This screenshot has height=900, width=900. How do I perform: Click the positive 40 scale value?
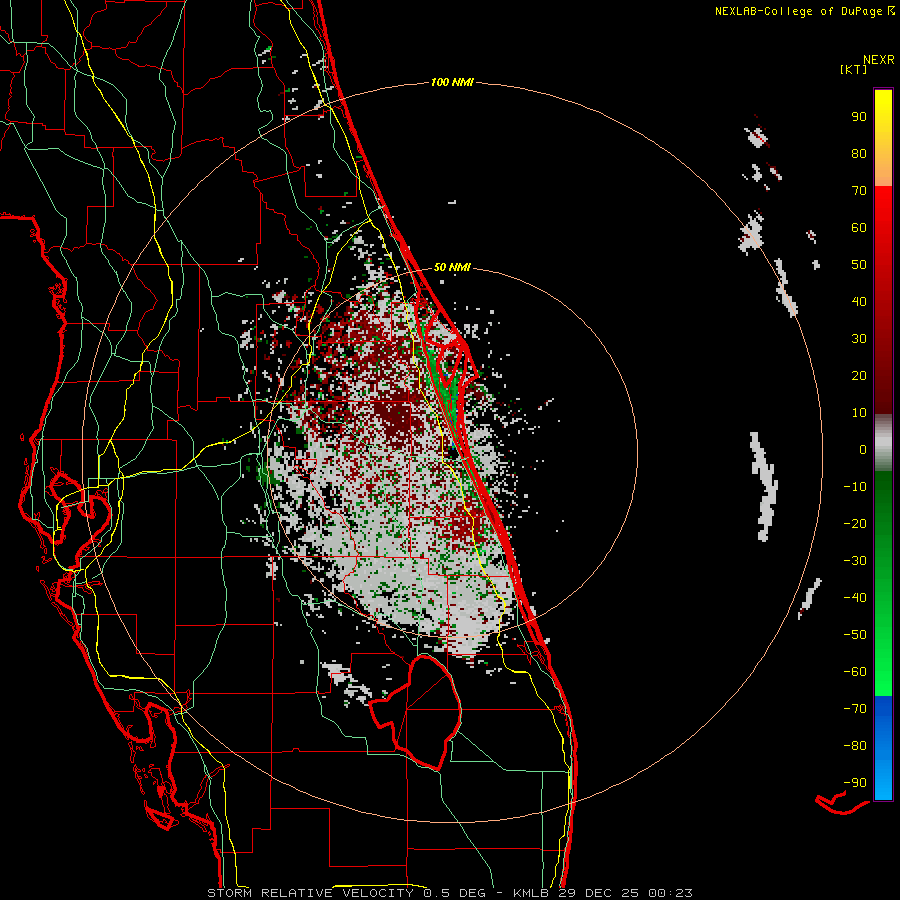click(x=859, y=301)
